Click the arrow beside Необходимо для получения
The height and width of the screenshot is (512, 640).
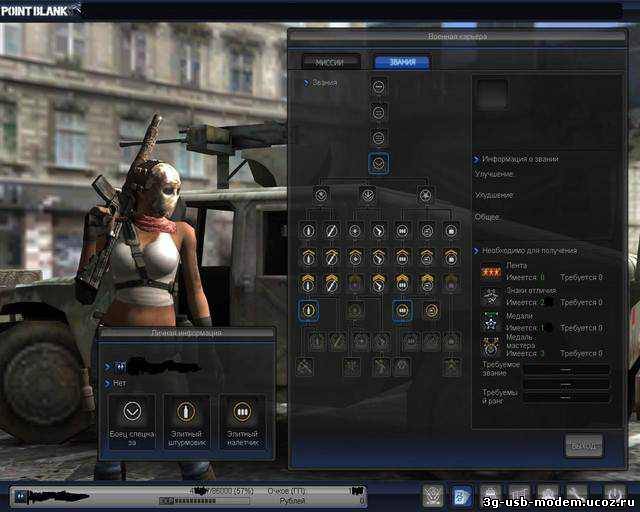476,251
